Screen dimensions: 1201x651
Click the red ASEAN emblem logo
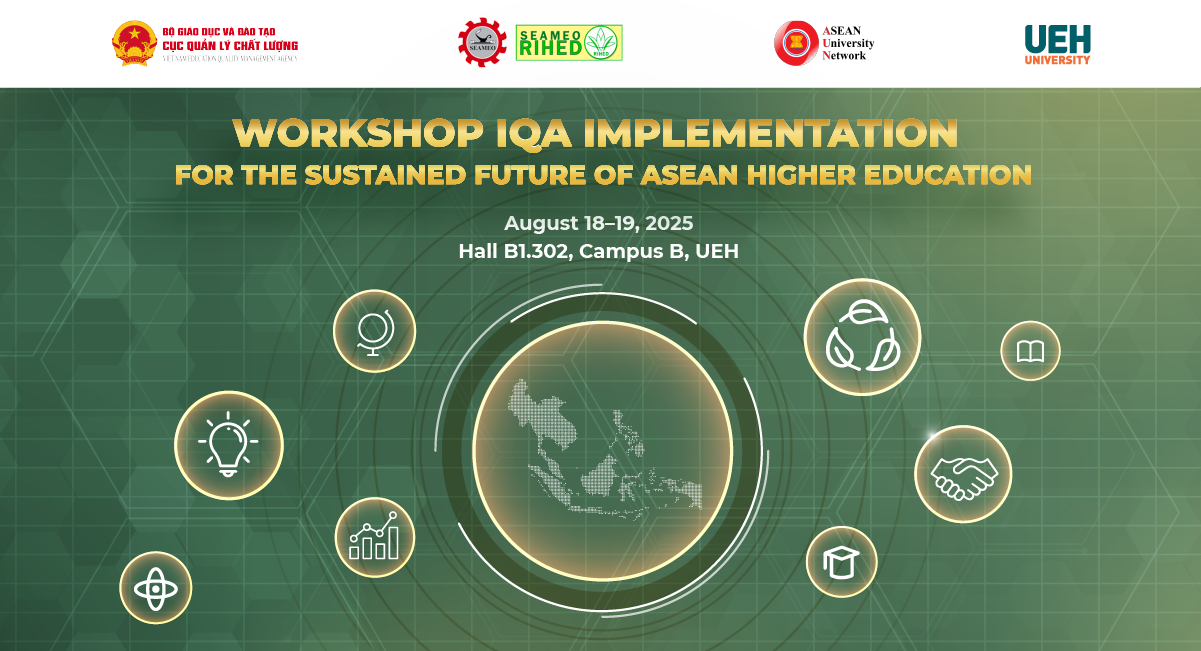(795, 43)
